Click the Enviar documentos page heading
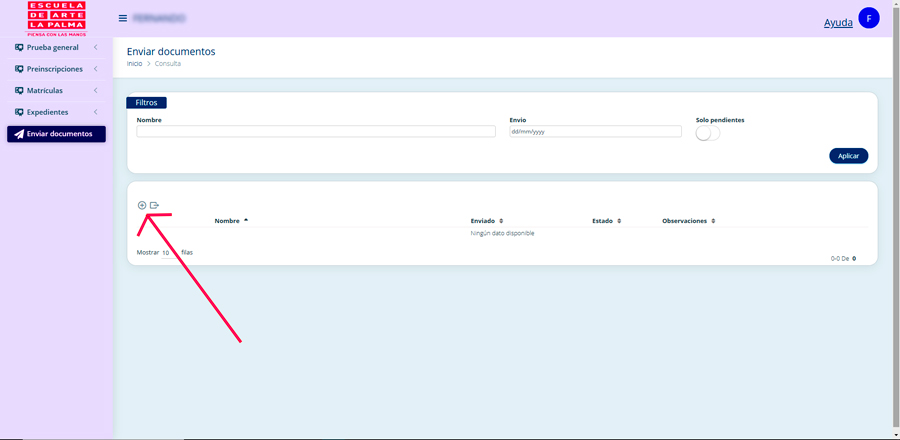900x440 pixels. [171, 52]
